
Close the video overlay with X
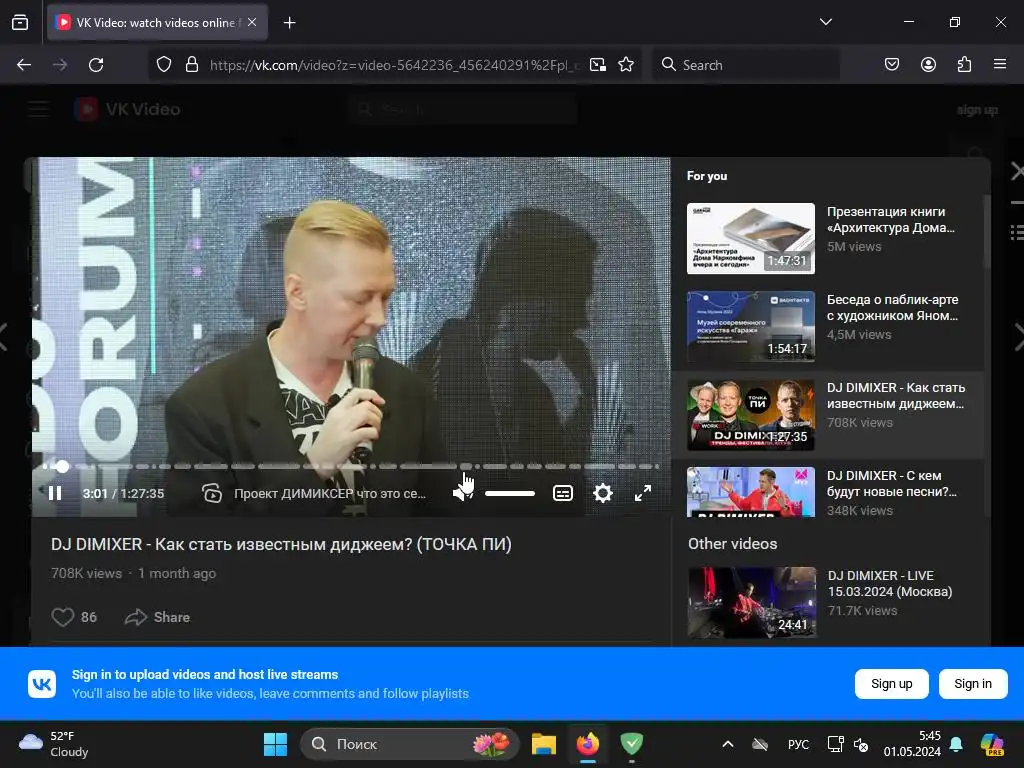pyautogui.click(x=1017, y=172)
